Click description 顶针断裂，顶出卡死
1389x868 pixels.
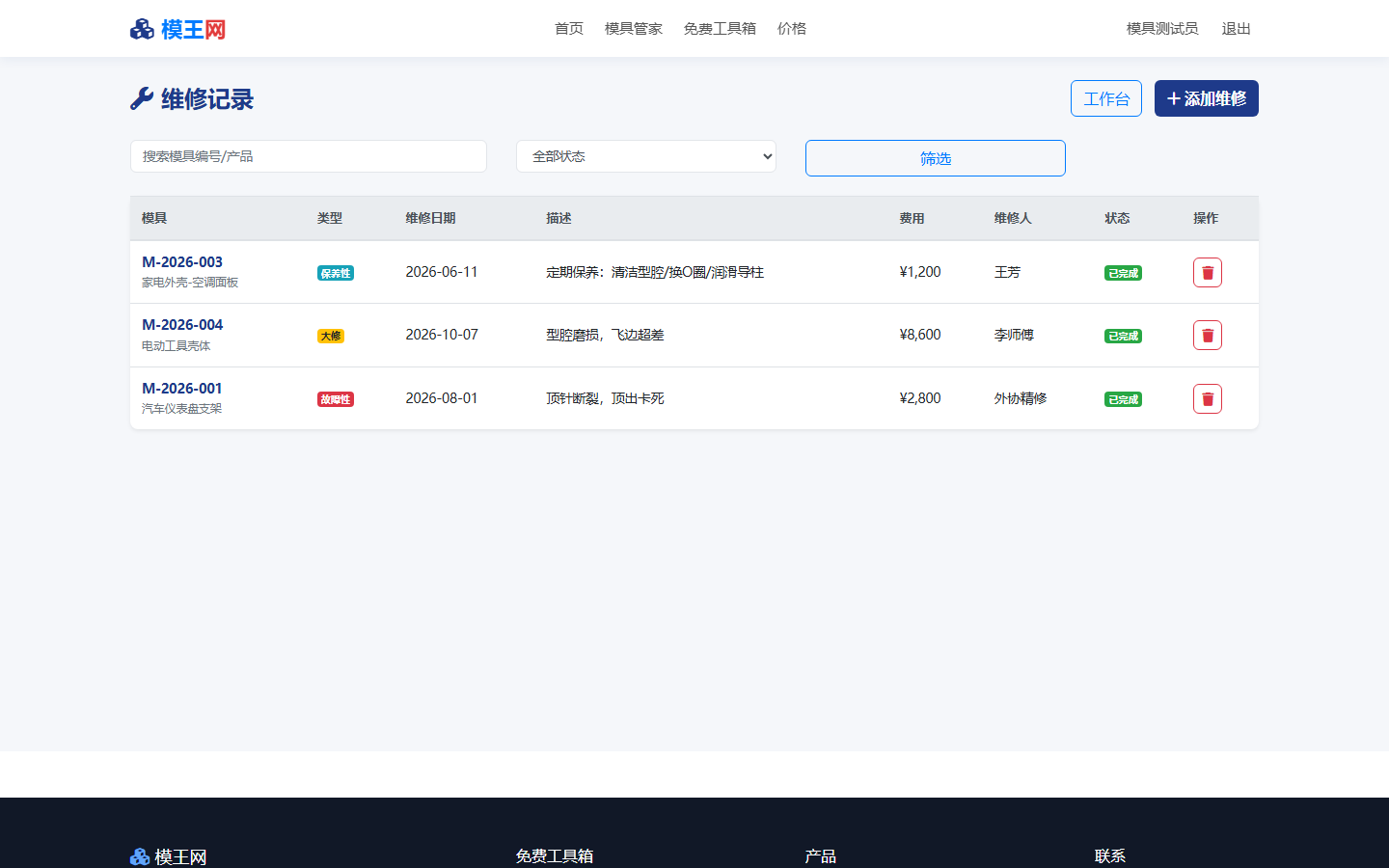coord(605,398)
